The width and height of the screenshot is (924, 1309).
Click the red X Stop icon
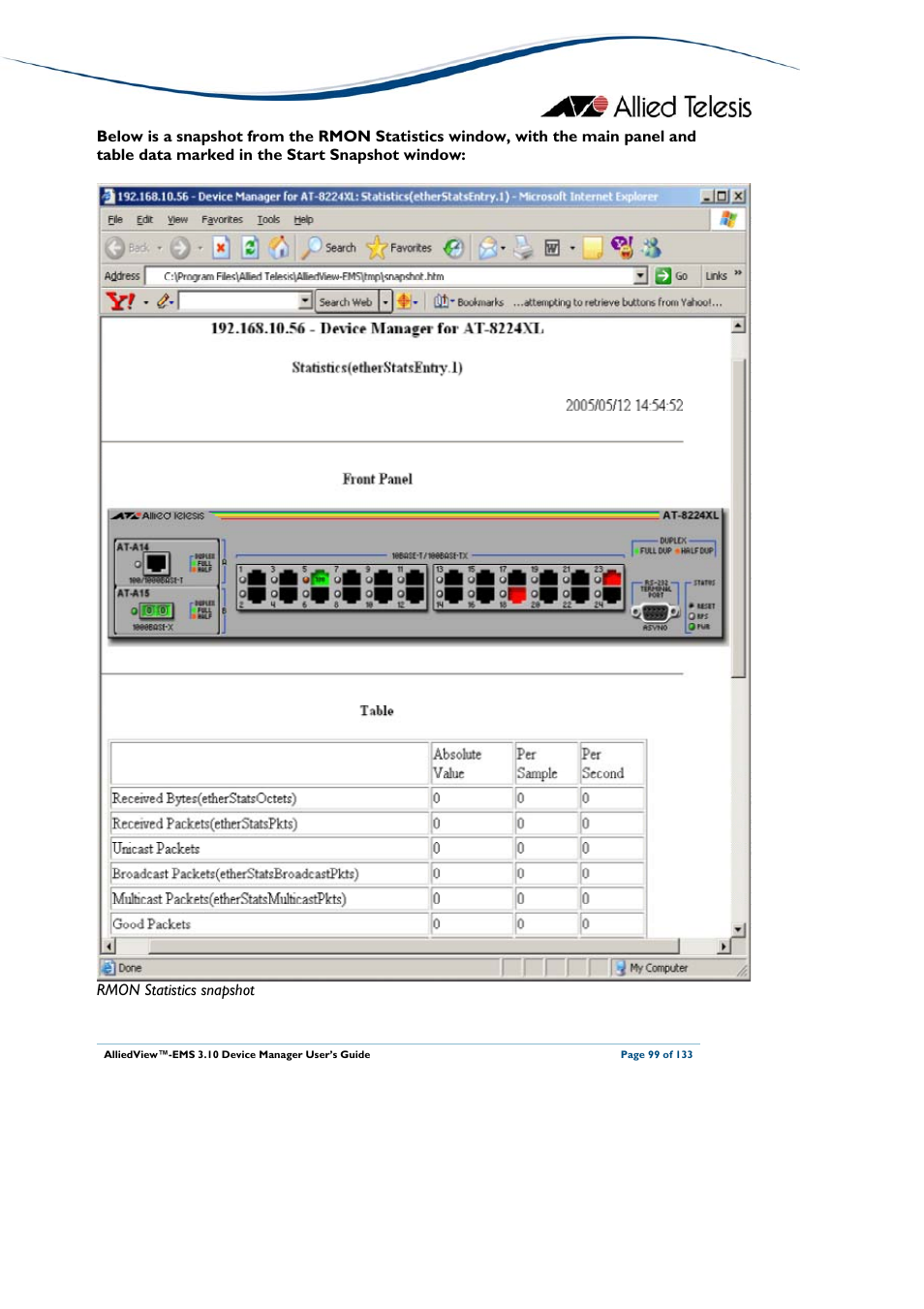click(x=221, y=248)
